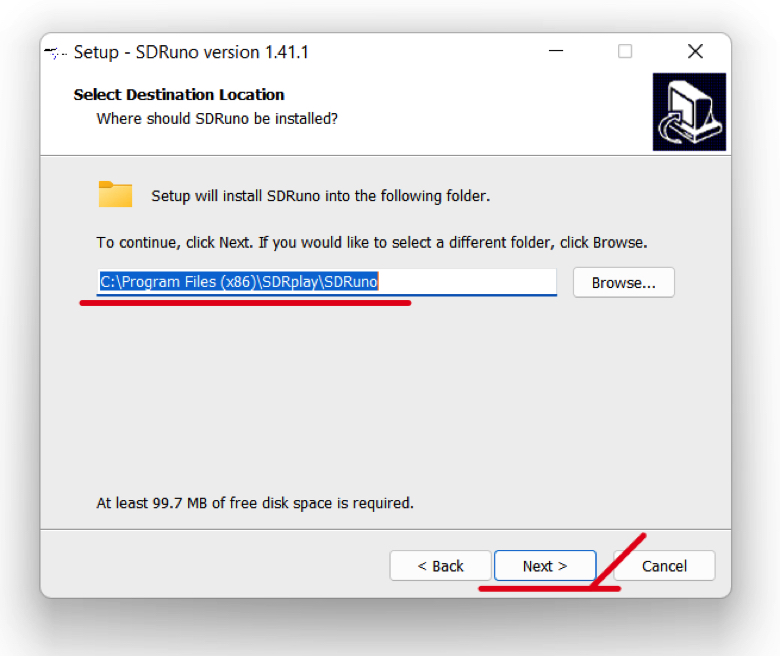Go to previous step with < Back
Viewport: 780px width, 656px height.
tap(440, 565)
